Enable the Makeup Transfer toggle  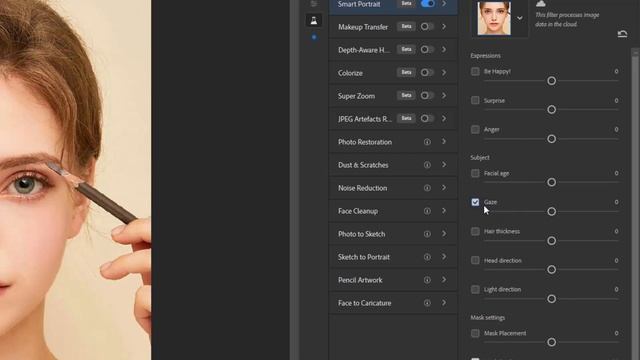coord(427,27)
